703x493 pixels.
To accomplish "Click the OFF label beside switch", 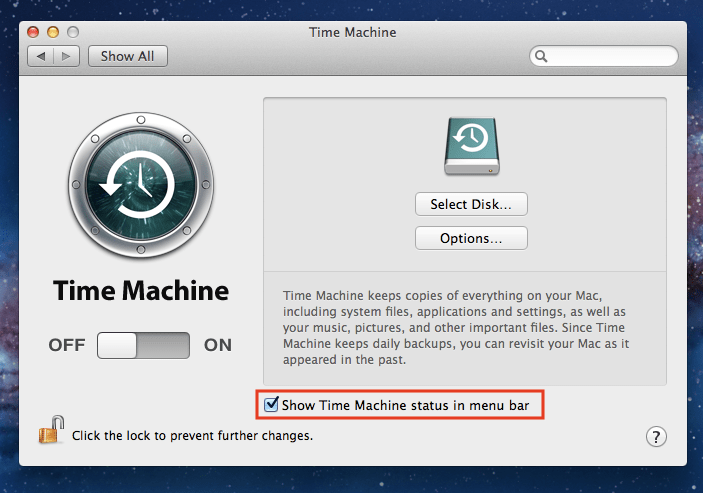I will [x=67, y=345].
